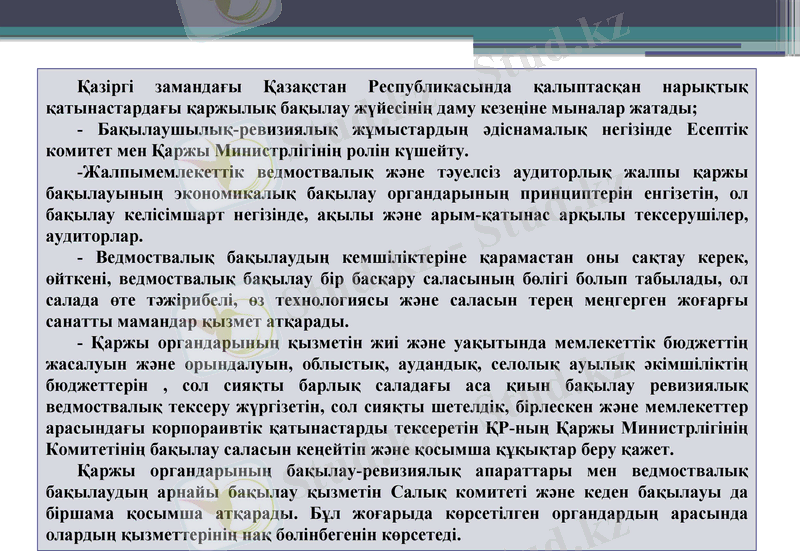Screen dimensions: 800x551
Task: Select the words "нақ бөлінбегенін көрсетеді."
Action: click(351, 535)
